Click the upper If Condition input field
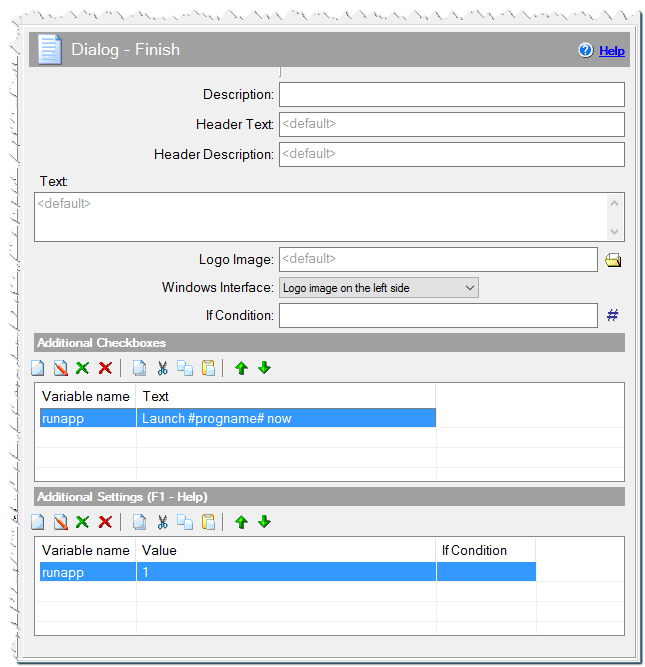The image size is (645, 667). (x=438, y=316)
